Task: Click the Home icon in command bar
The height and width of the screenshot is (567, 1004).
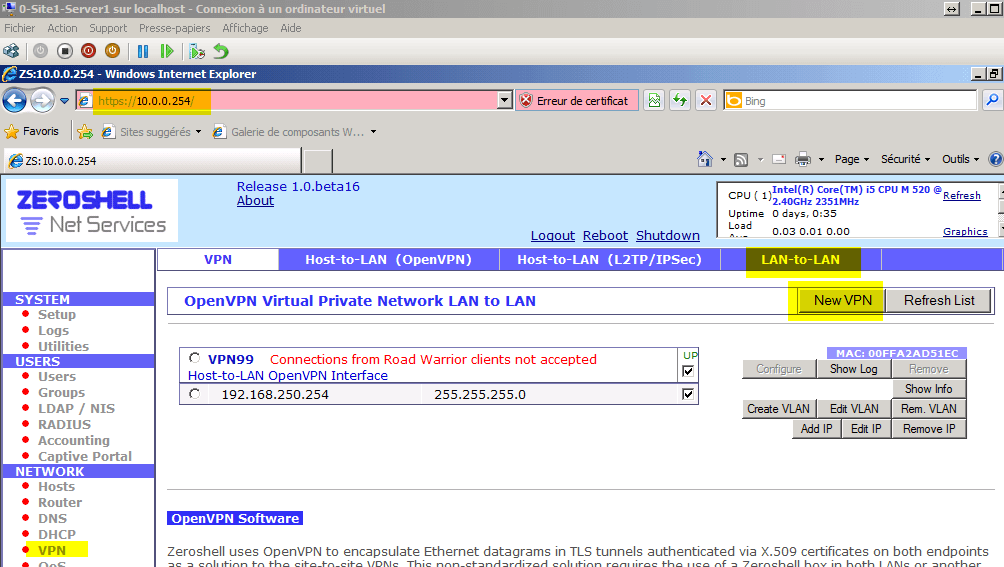Action: pos(705,159)
